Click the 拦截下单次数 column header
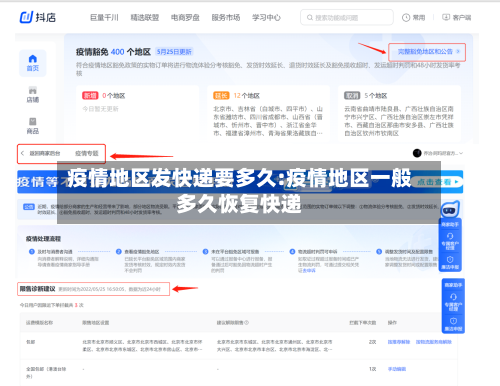The image size is (500, 386). pyautogui.click(x=363, y=322)
